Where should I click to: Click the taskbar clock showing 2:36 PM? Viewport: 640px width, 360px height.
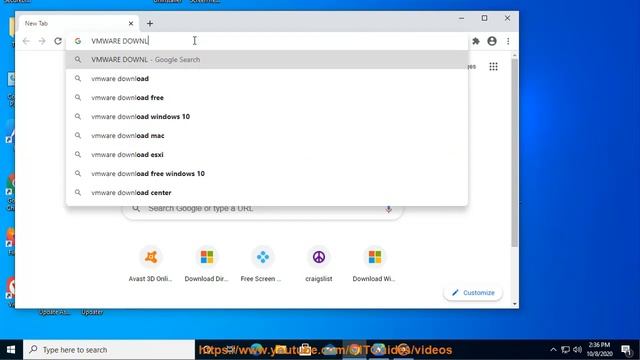[x=599, y=349]
